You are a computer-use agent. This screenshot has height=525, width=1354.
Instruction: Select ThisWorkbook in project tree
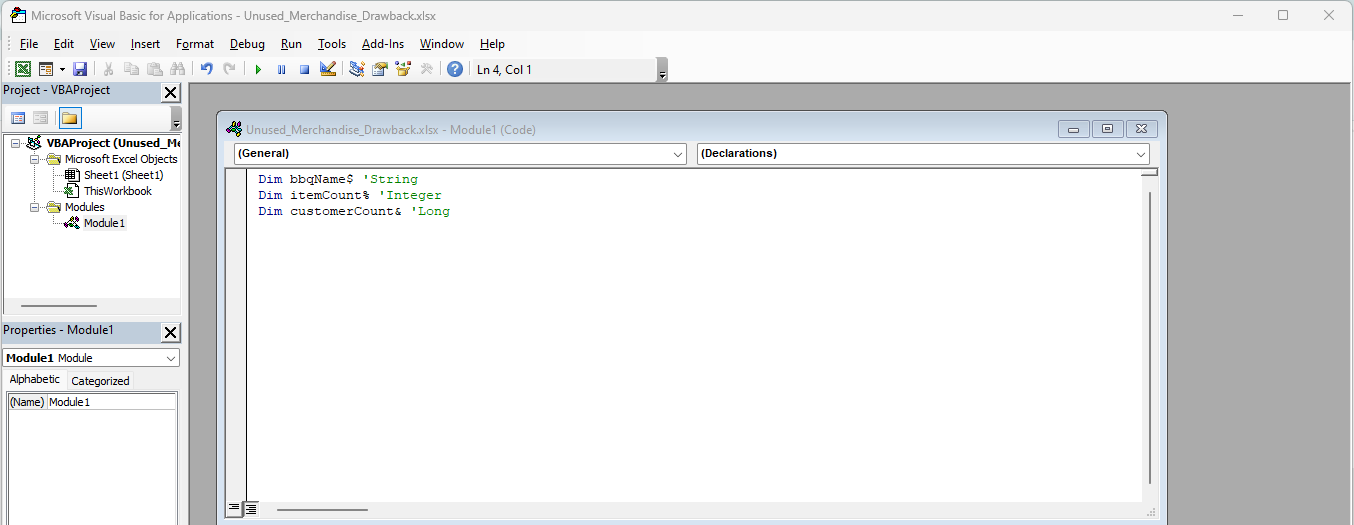pos(117,191)
